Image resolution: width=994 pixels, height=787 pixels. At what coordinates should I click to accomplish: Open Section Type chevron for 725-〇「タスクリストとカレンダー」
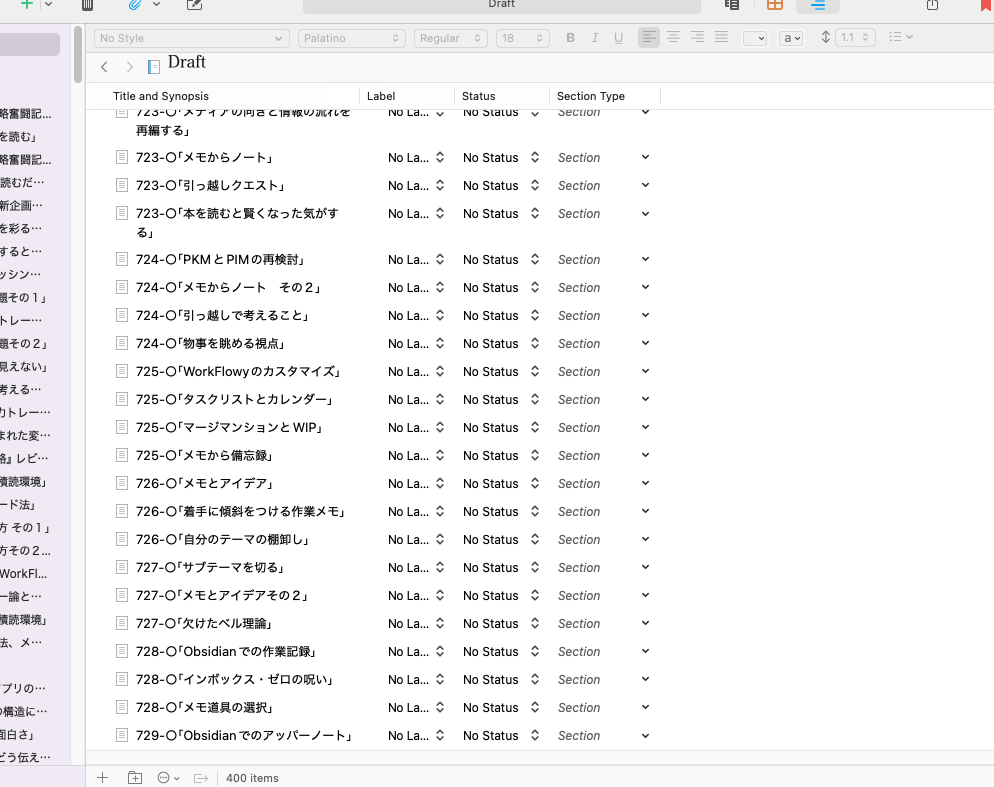click(645, 399)
